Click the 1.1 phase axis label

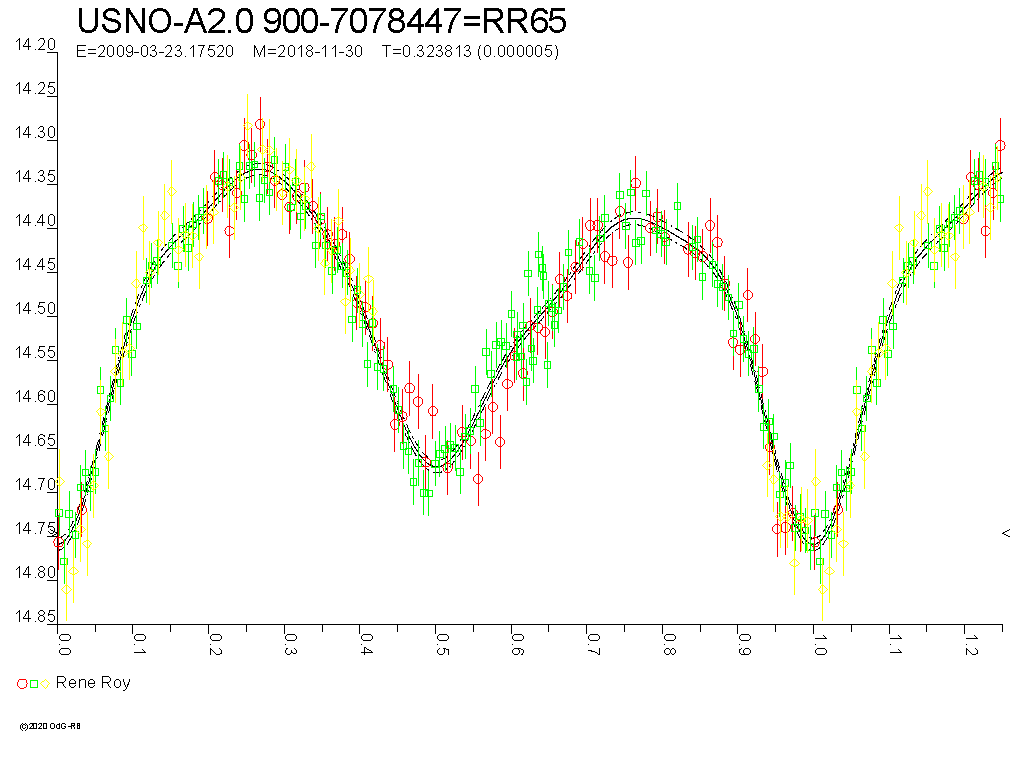pyautogui.click(x=895, y=644)
